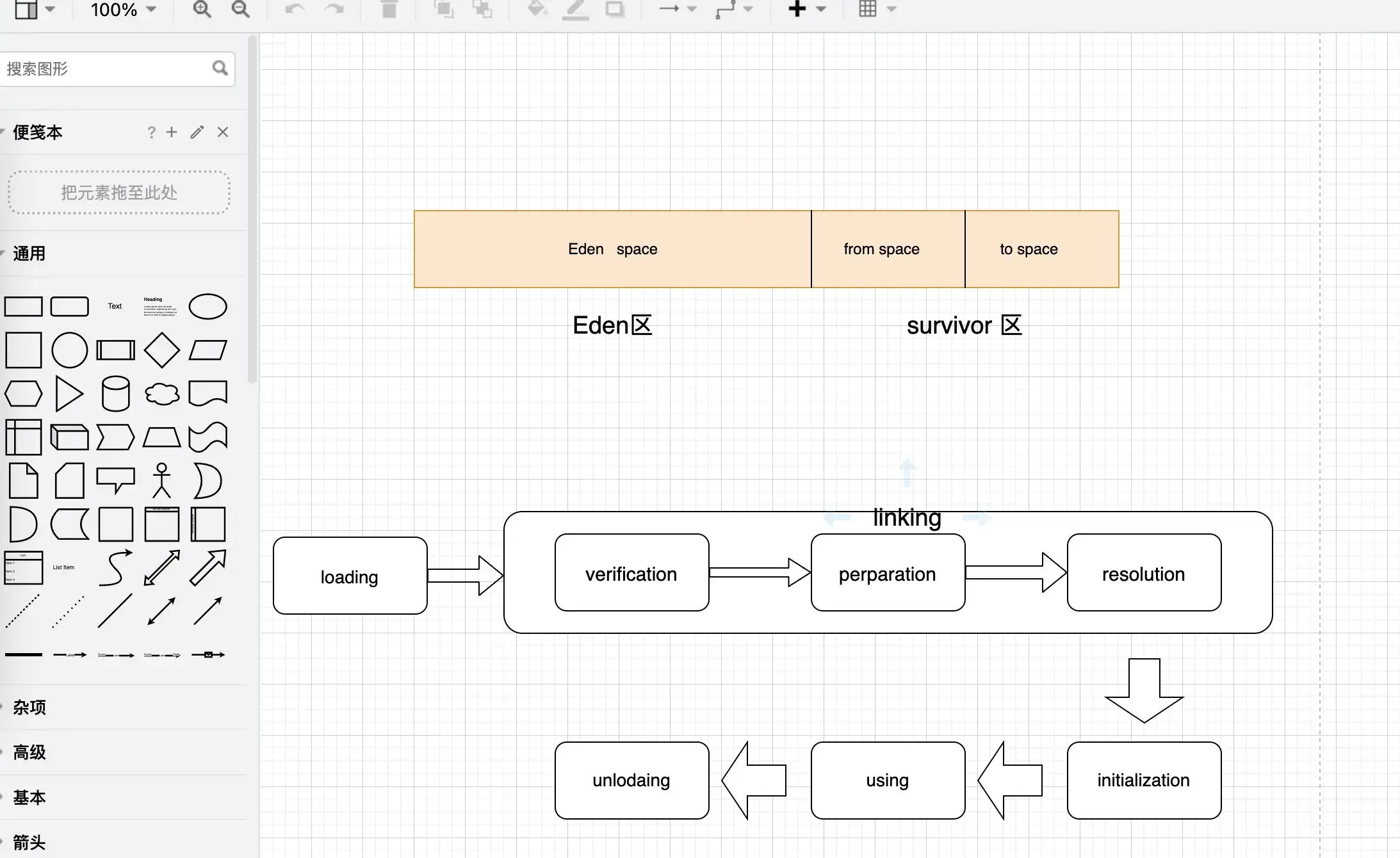Select the actor stick figure shape
Screen dimensions: 1400x858
161,480
